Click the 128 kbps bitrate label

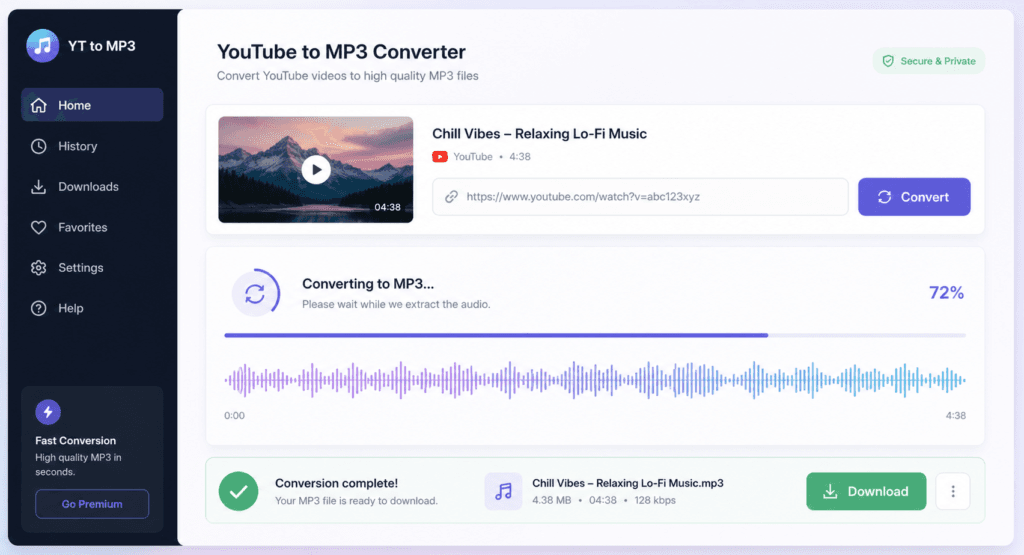655,500
